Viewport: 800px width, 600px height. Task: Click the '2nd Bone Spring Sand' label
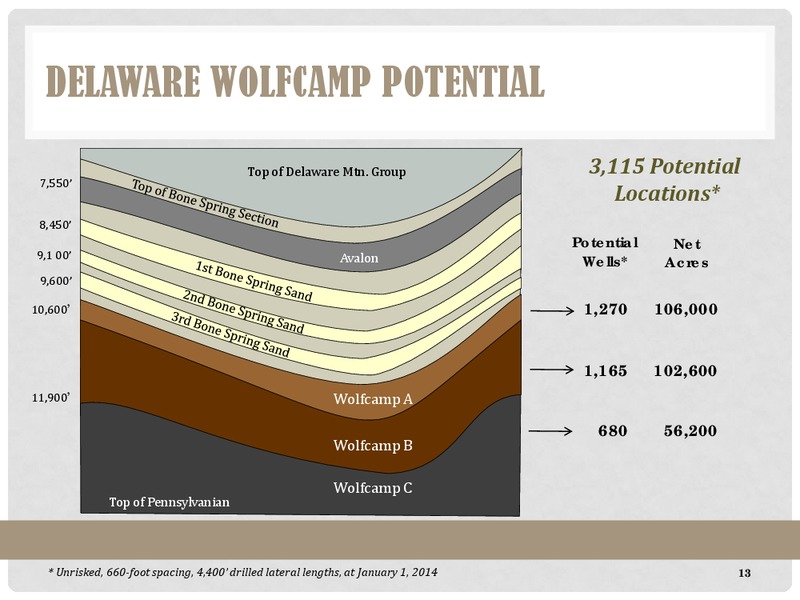coord(243,312)
